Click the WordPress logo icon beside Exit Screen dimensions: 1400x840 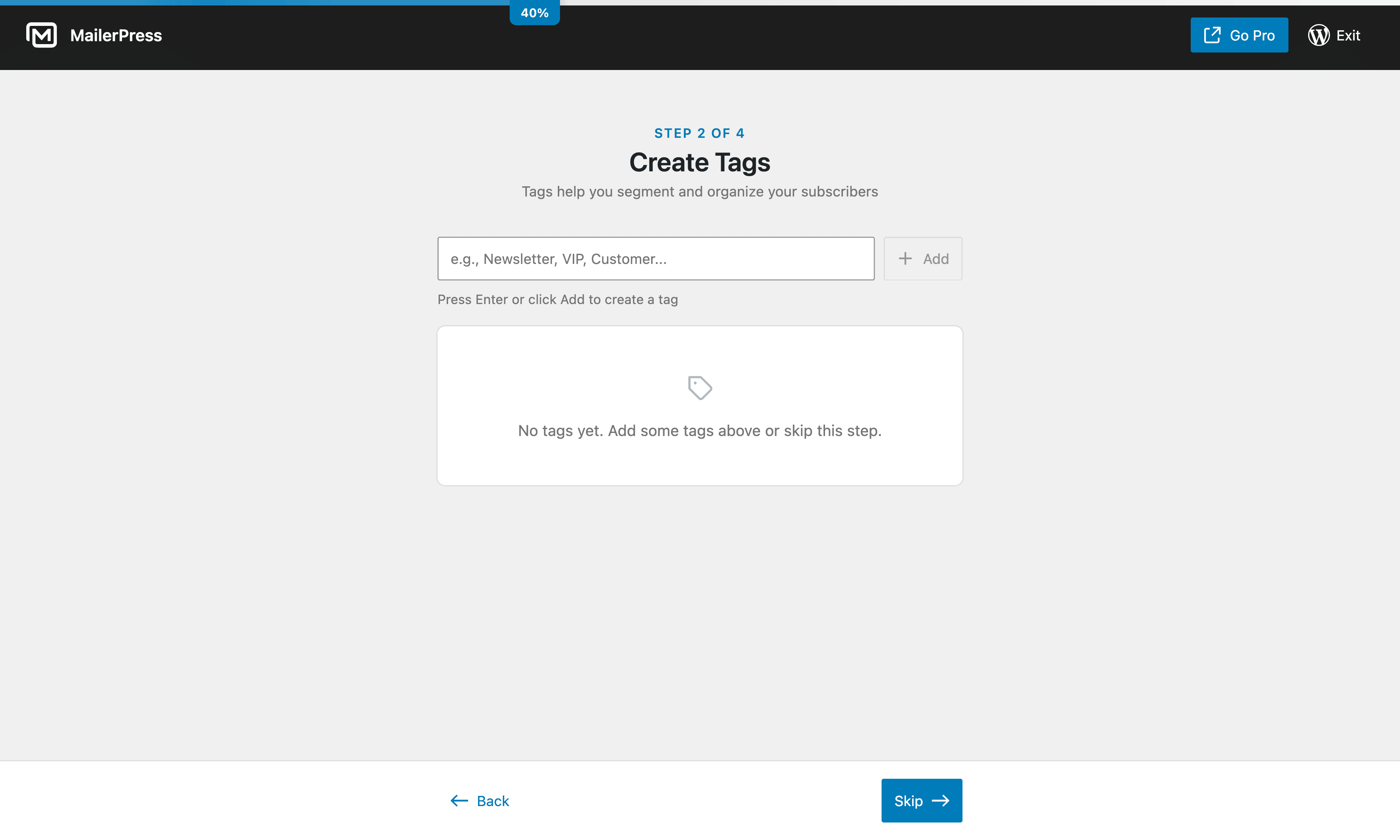click(1318, 35)
